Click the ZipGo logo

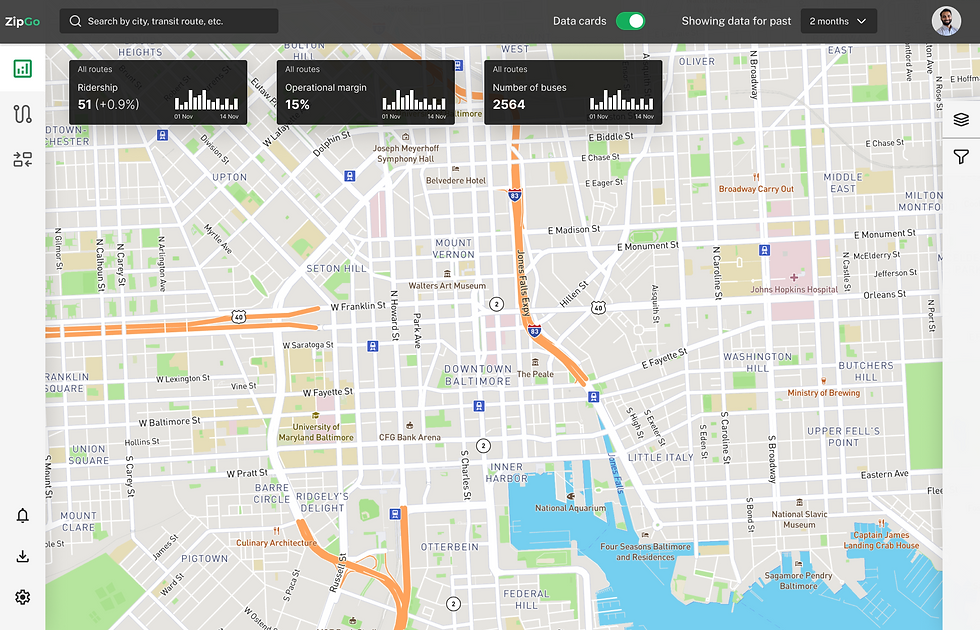(x=22, y=21)
